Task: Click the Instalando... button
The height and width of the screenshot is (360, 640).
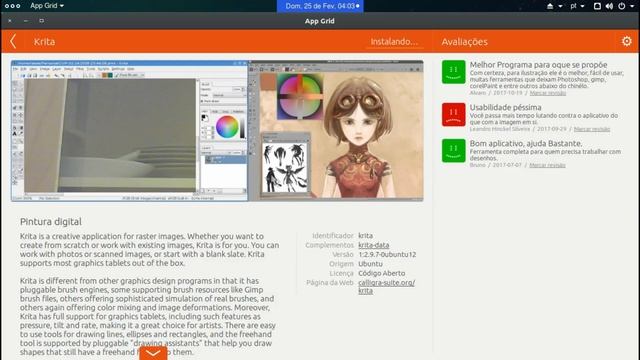Action: tap(394, 42)
